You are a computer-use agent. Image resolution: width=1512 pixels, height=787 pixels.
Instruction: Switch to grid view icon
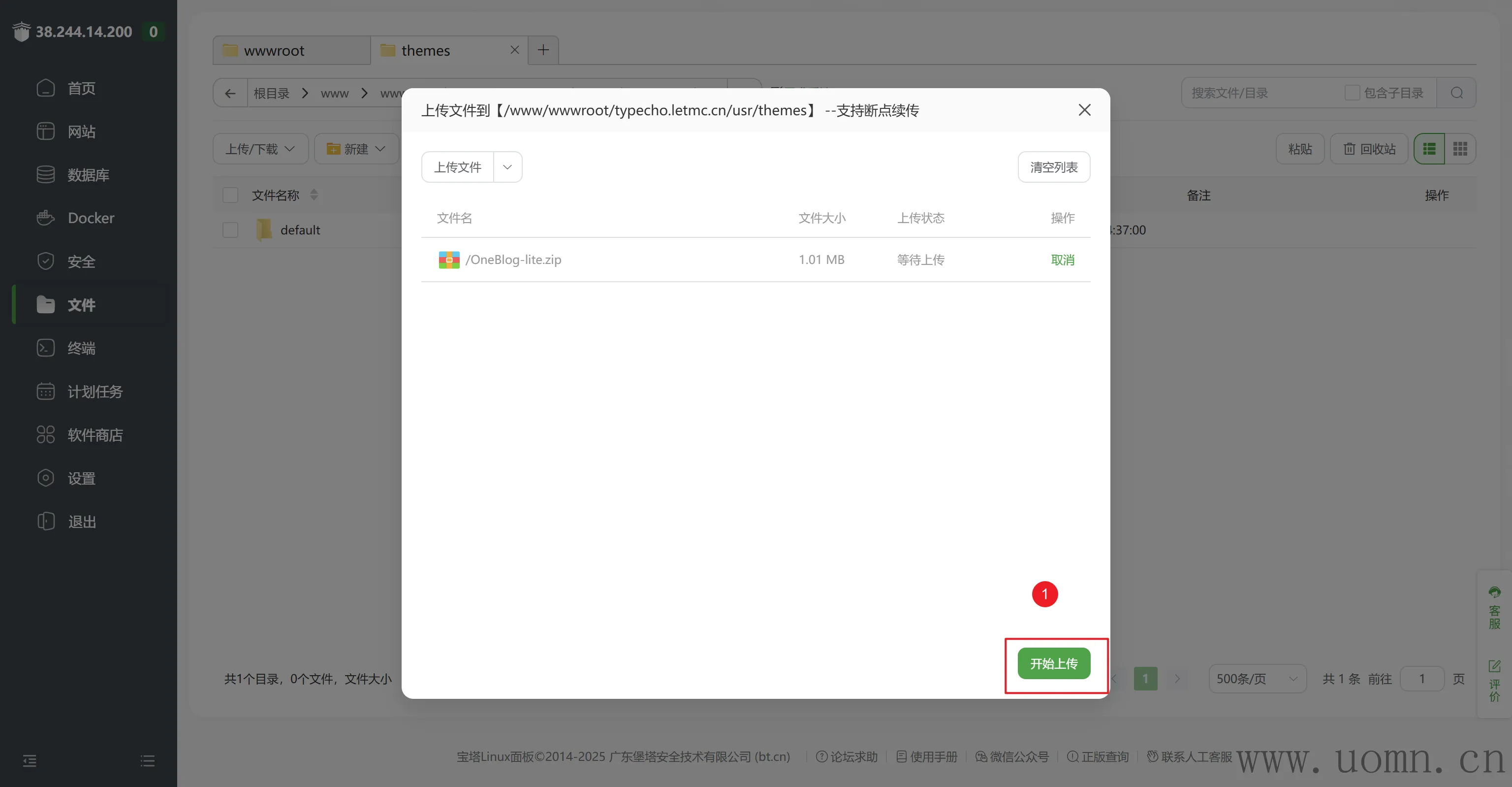1460,149
